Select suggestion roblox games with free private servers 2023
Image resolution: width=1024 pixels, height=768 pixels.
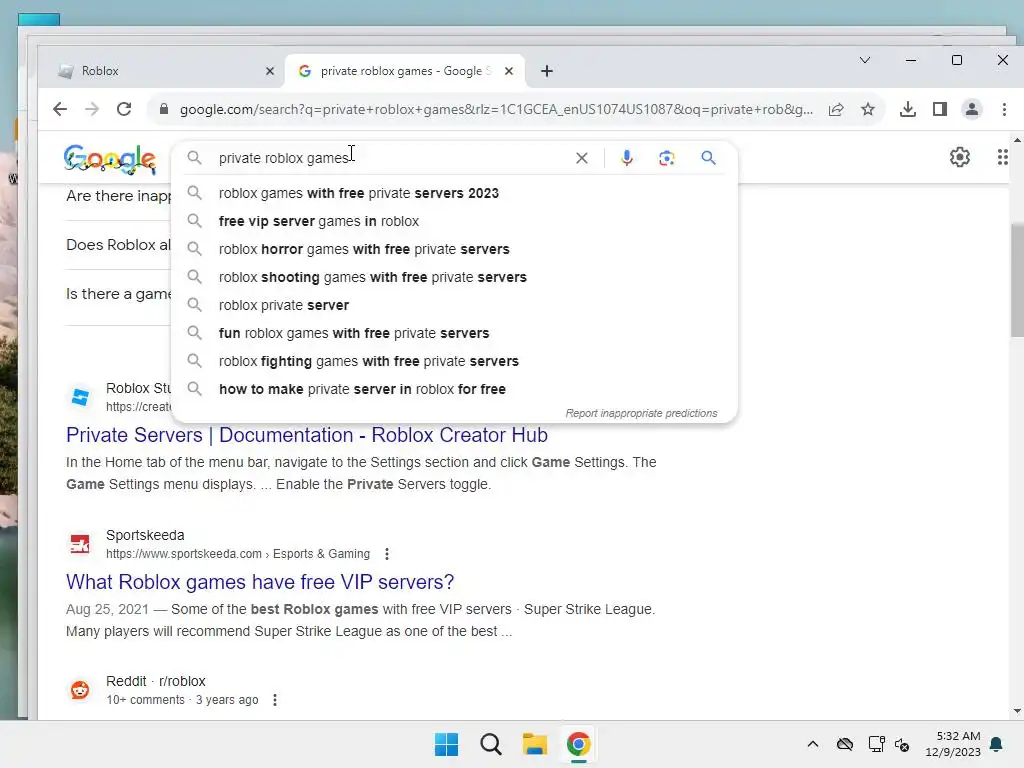(x=455, y=193)
